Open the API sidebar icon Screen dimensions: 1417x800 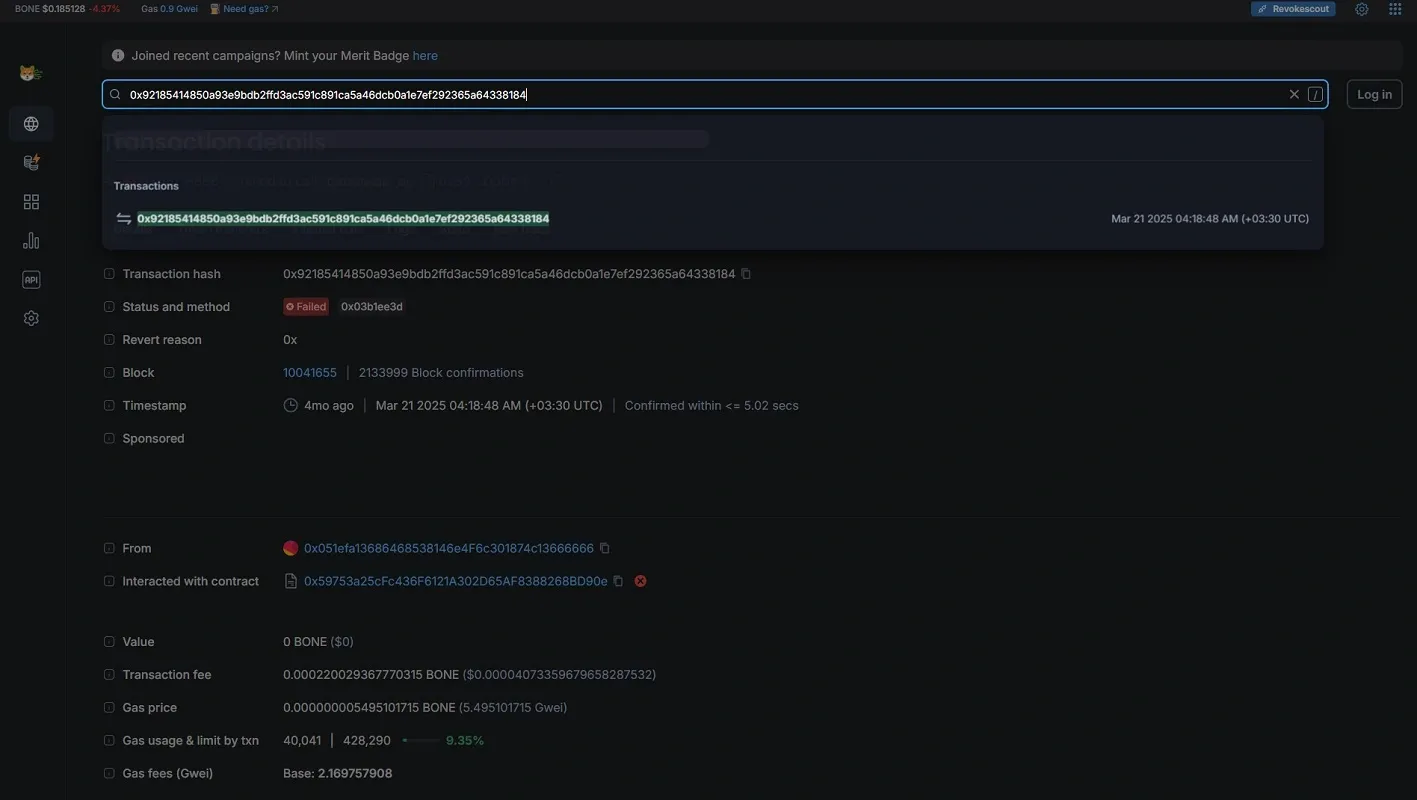click(x=31, y=280)
